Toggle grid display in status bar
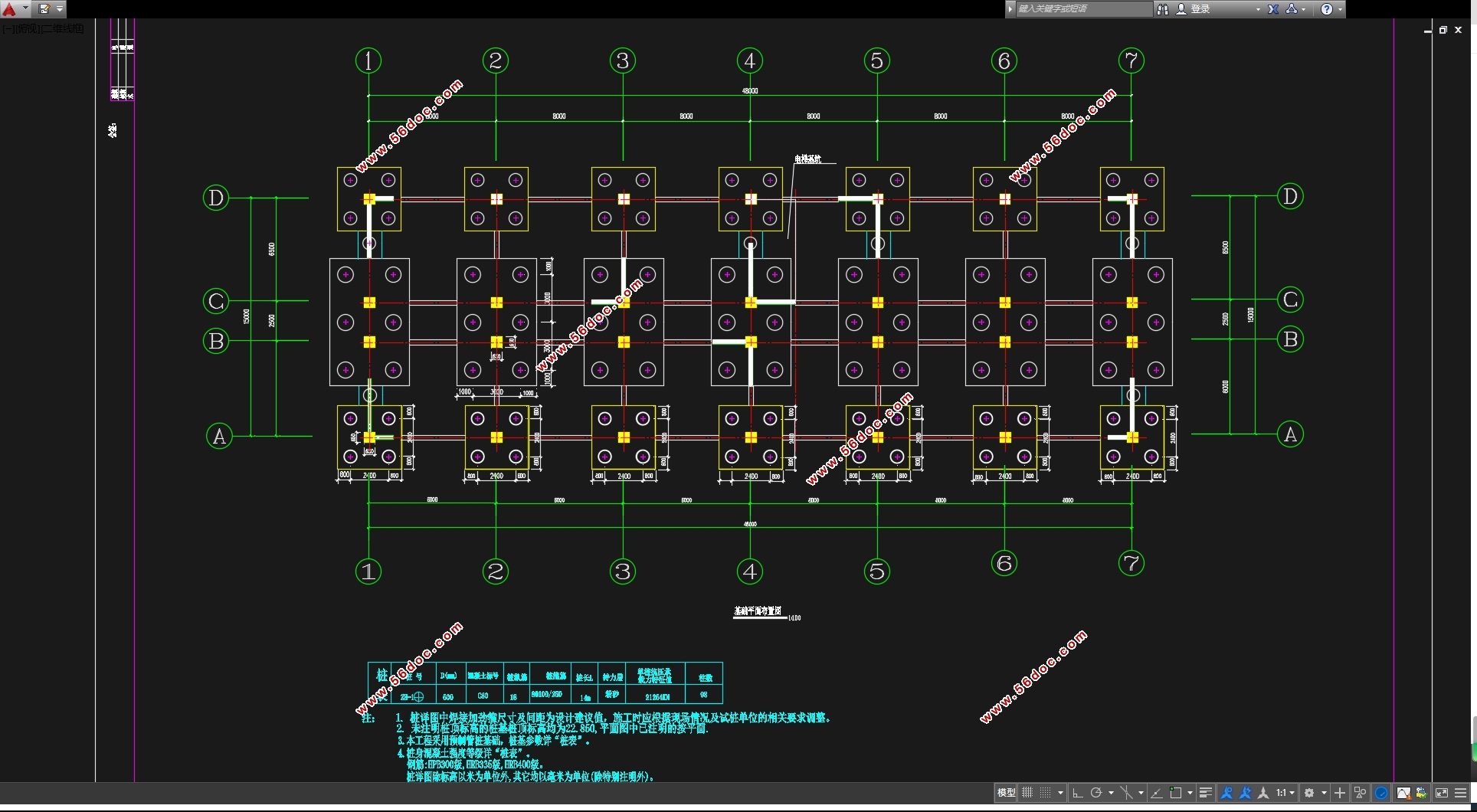This screenshot has height=812, width=1477. coord(1027,793)
